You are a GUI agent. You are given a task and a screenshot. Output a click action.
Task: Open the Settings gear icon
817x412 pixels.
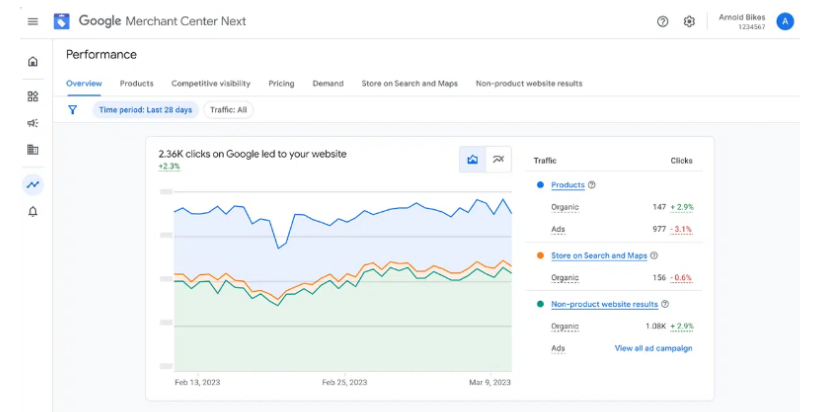689,22
